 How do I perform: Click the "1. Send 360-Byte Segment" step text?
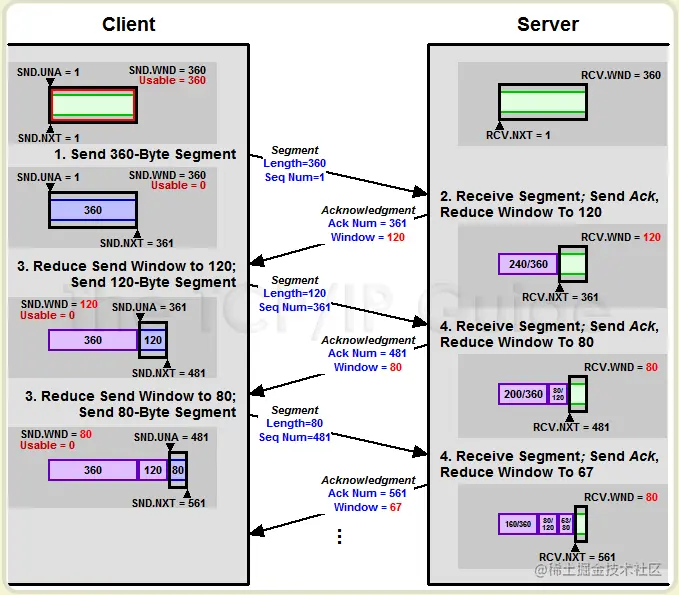tap(145, 154)
